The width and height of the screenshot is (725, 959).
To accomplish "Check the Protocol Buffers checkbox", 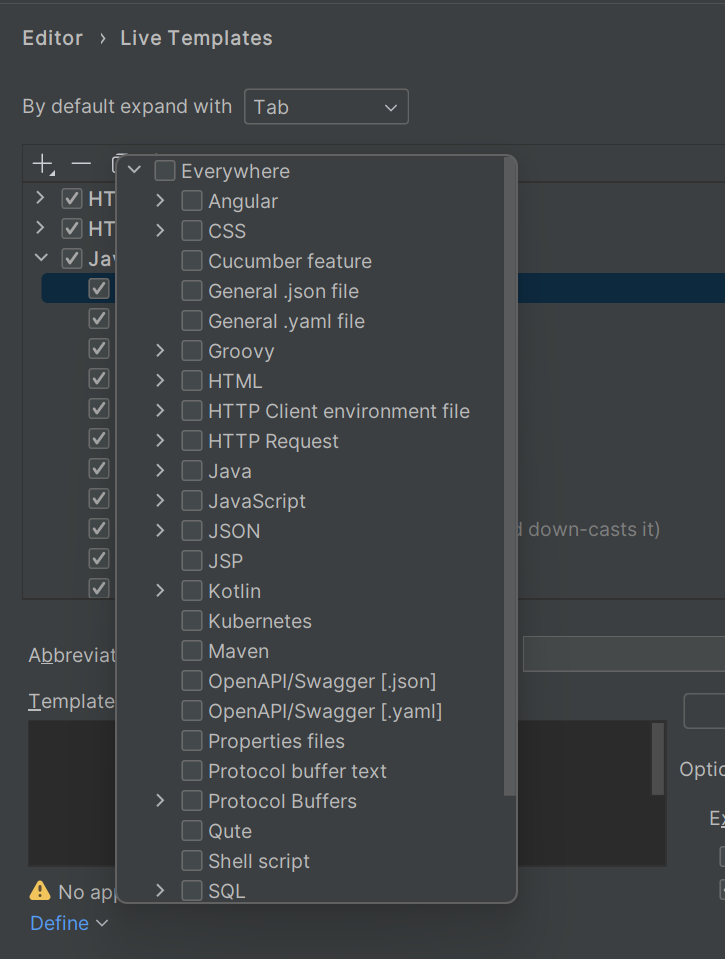I will click(192, 800).
